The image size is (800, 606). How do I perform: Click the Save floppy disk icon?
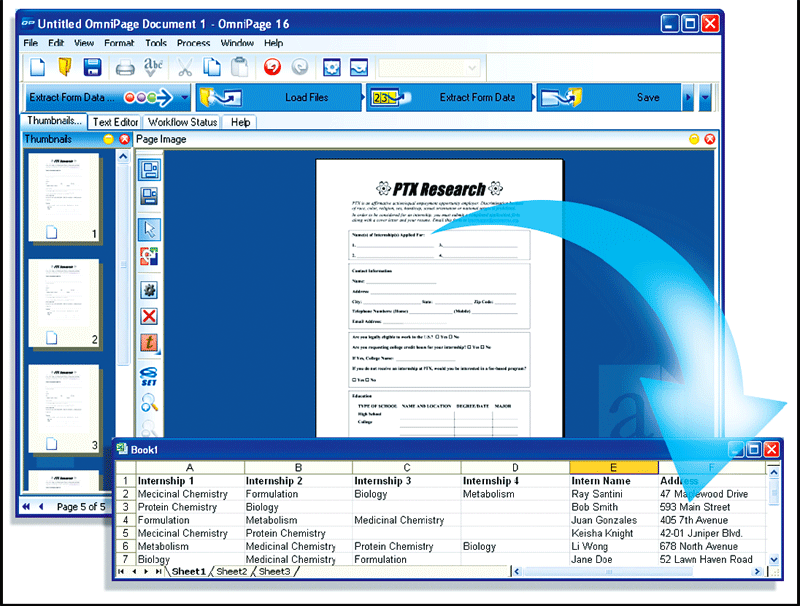pos(92,68)
